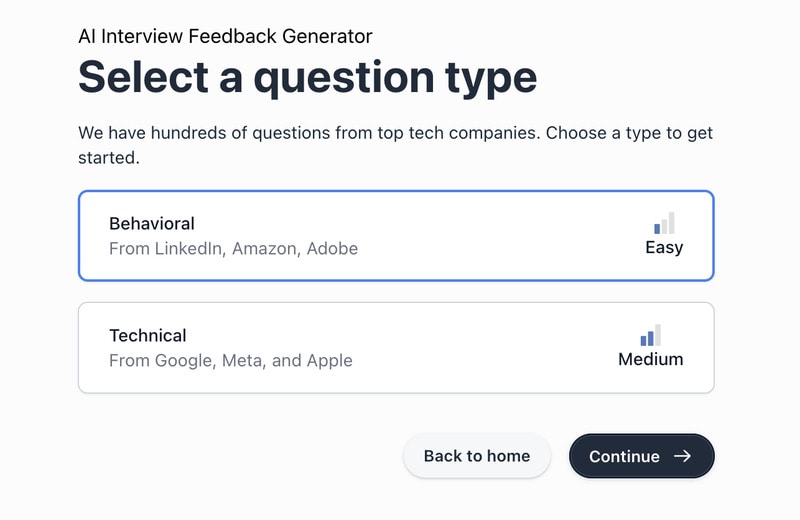Click the Easy difficulty bars icon
Screen dimensions: 800x520
[x=664, y=223]
